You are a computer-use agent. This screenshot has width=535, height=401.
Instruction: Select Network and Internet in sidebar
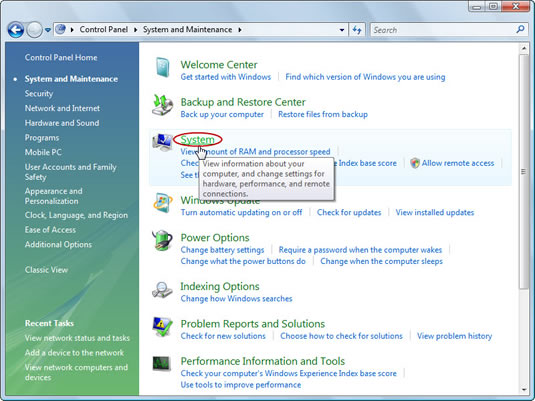62,108
